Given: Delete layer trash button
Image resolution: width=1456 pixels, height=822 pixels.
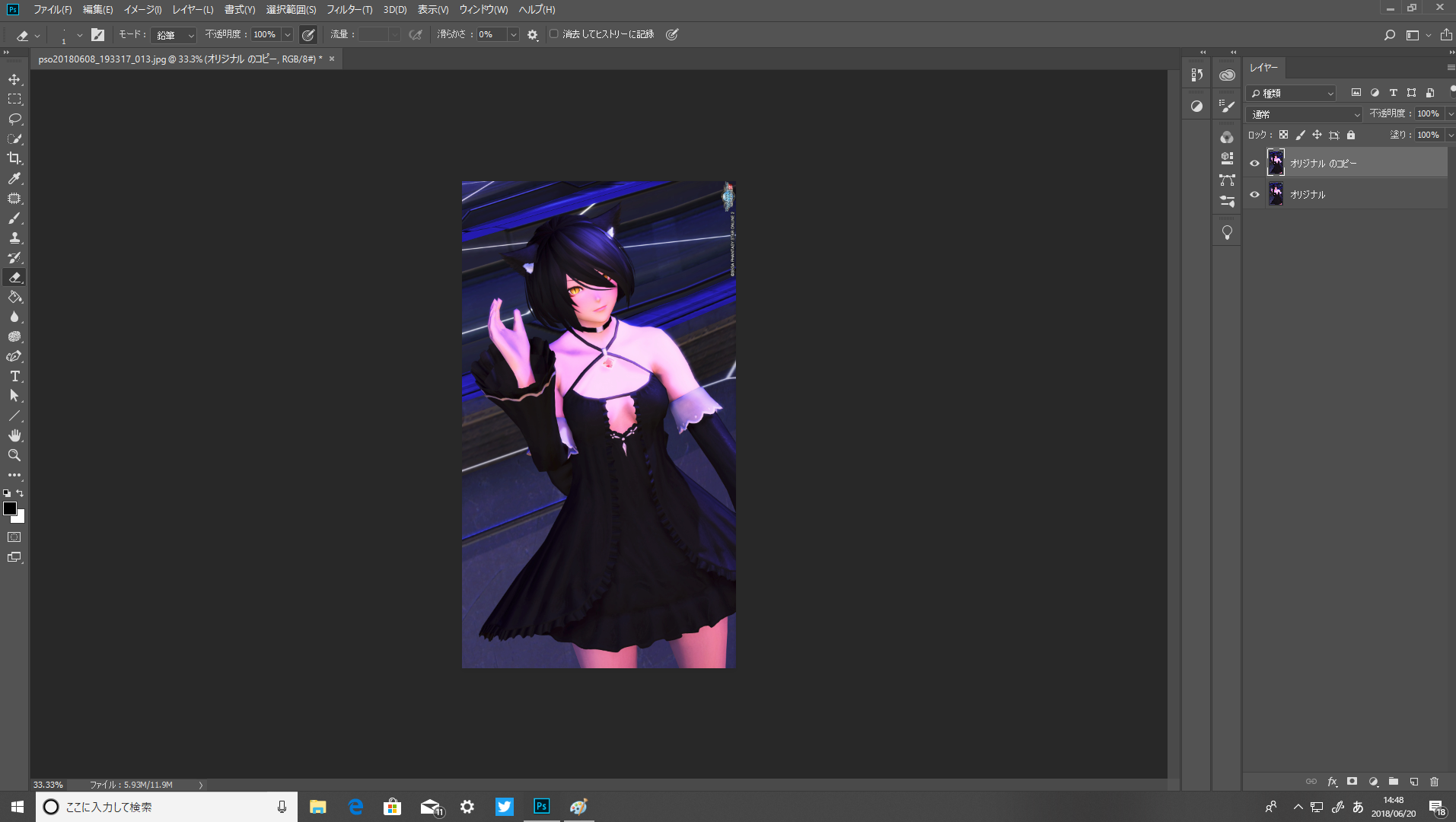Looking at the screenshot, I should 1434,782.
